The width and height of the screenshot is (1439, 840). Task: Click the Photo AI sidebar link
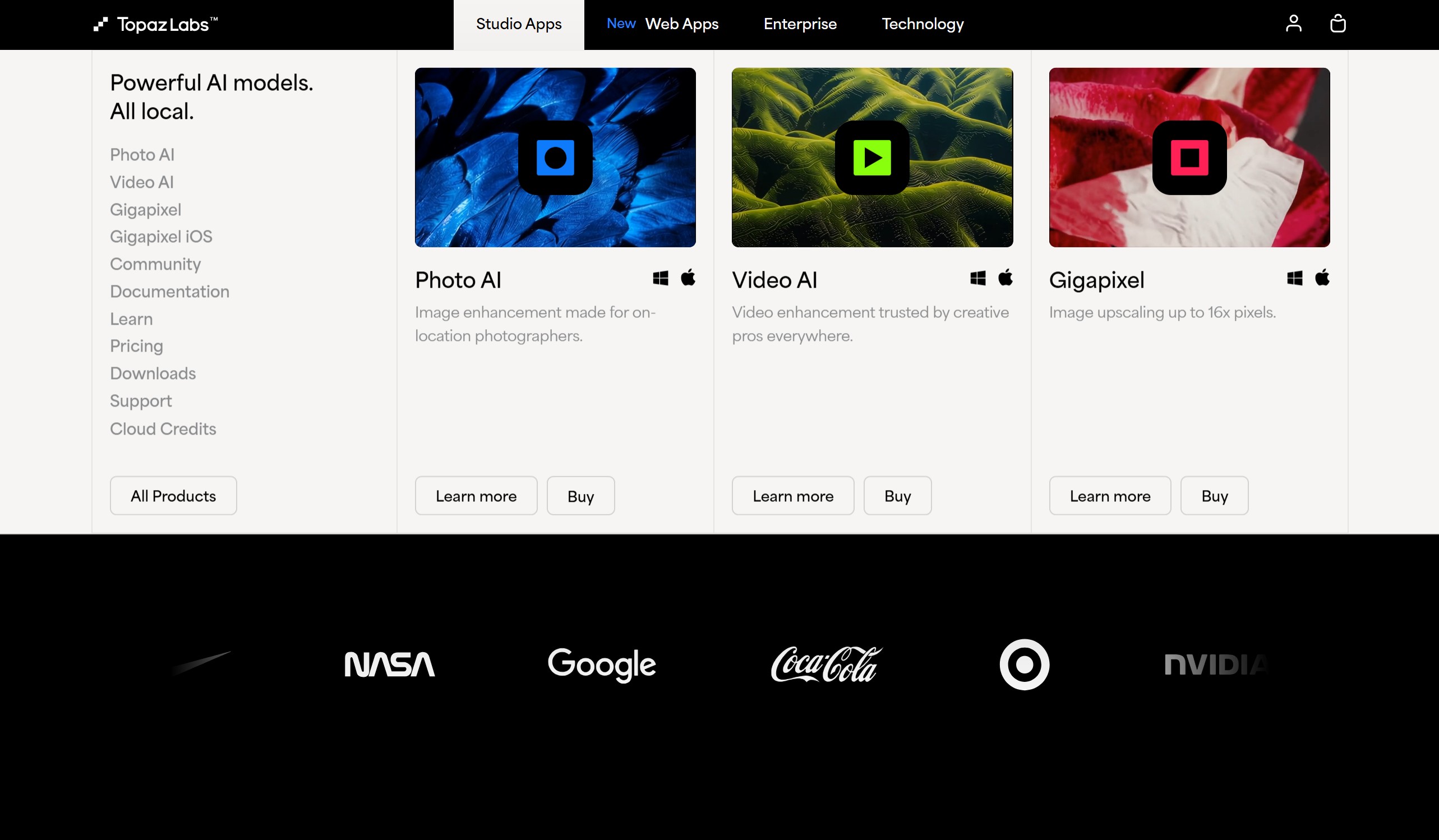[142, 155]
